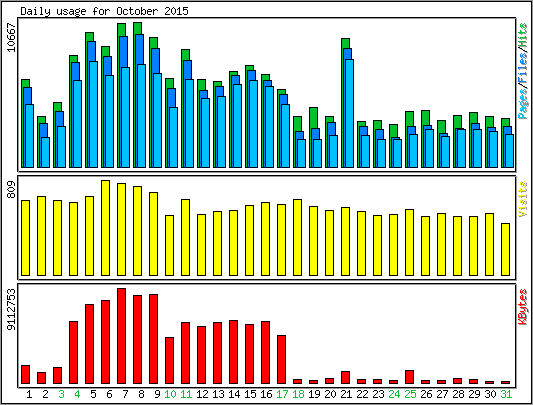The image size is (533, 405).
Task: Click day label 19 on the axis
Action: pyautogui.click(x=314, y=394)
